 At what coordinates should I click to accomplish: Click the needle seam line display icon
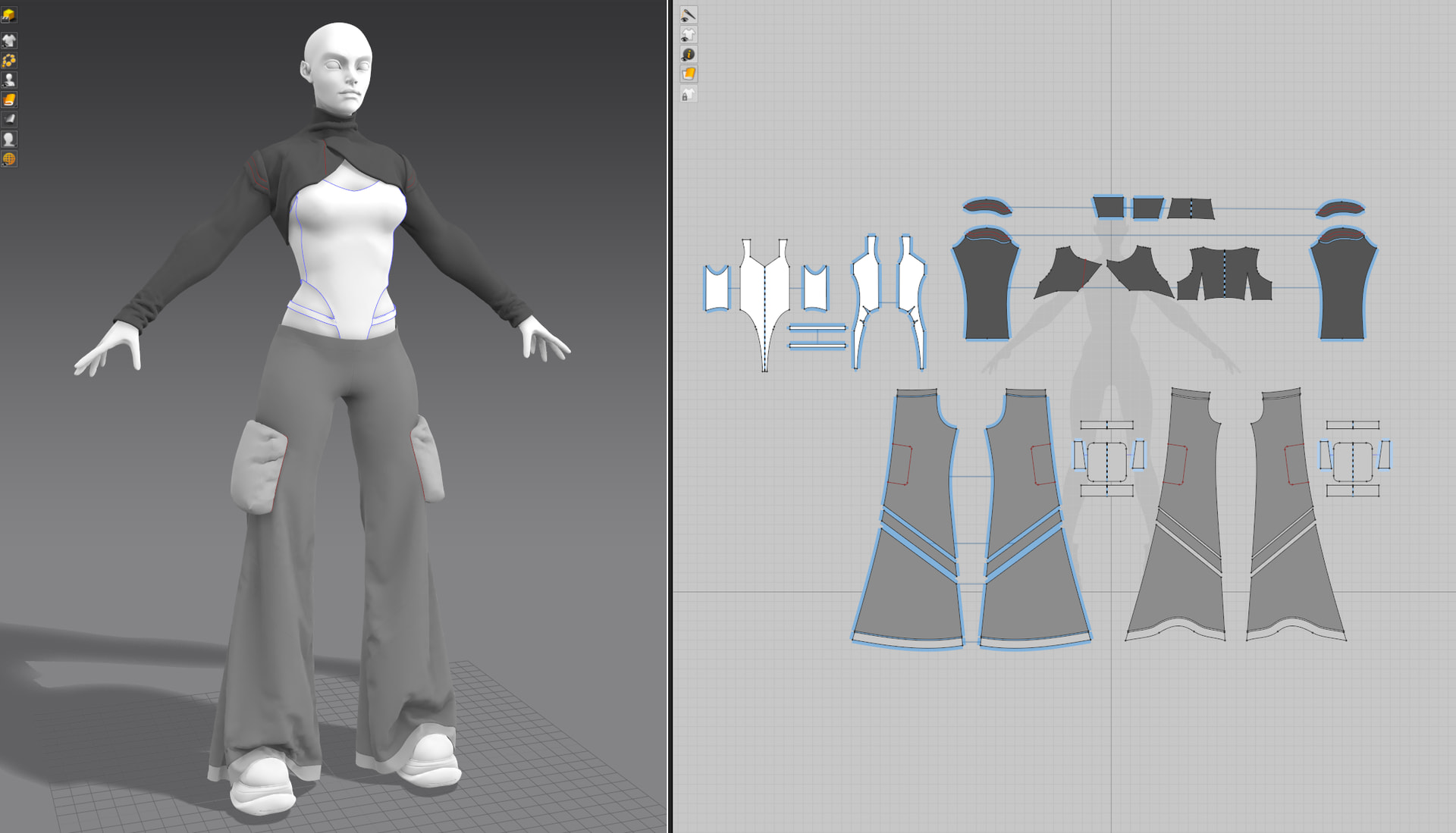tap(688, 15)
